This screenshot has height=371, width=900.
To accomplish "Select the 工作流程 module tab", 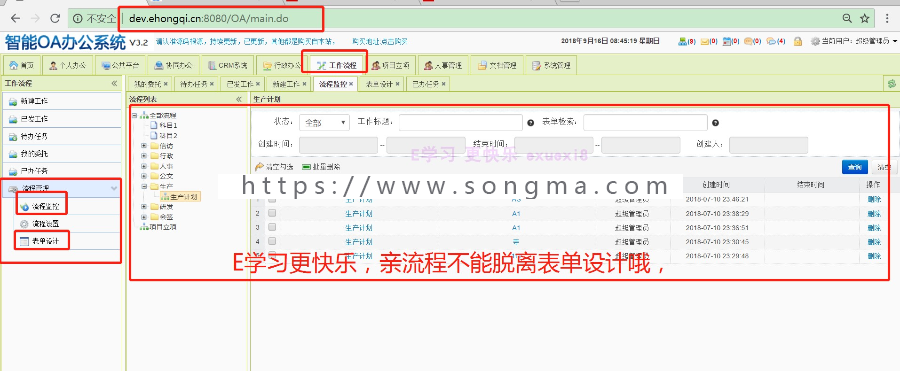I will click(336, 65).
